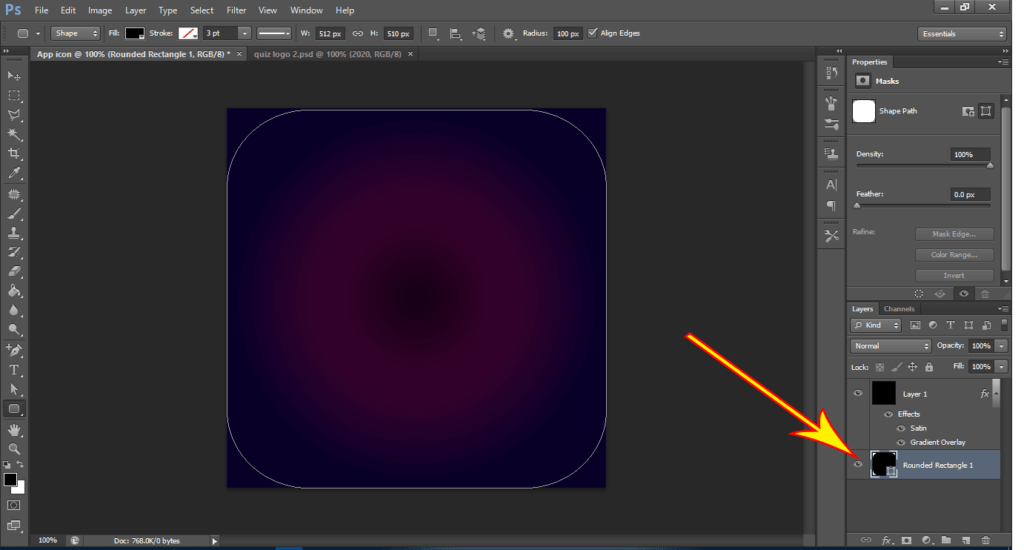
Task: Open the Fill color swatch
Action: tap(135, 33)
